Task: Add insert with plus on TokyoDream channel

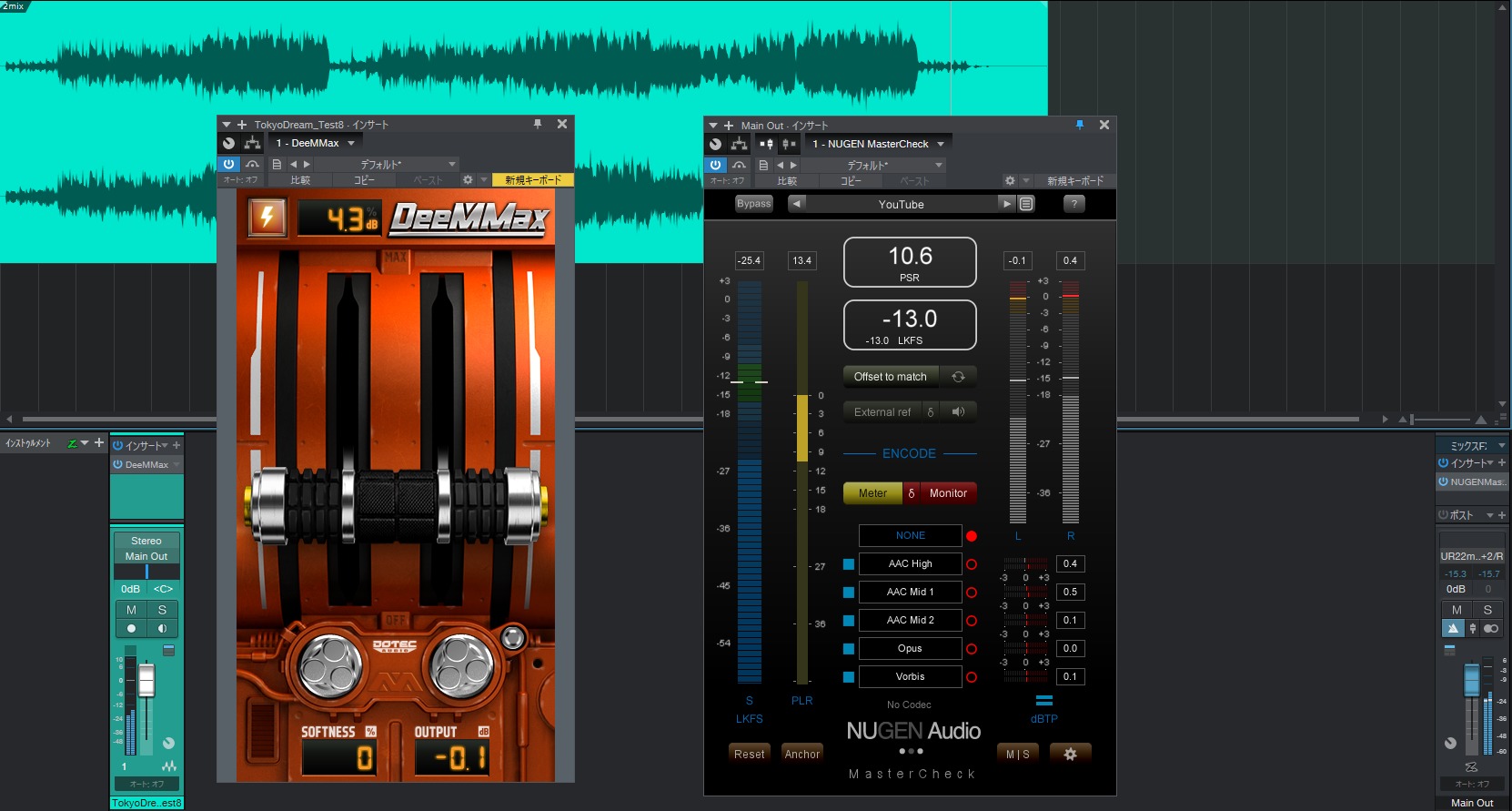Action: click(x=176, y=445)
